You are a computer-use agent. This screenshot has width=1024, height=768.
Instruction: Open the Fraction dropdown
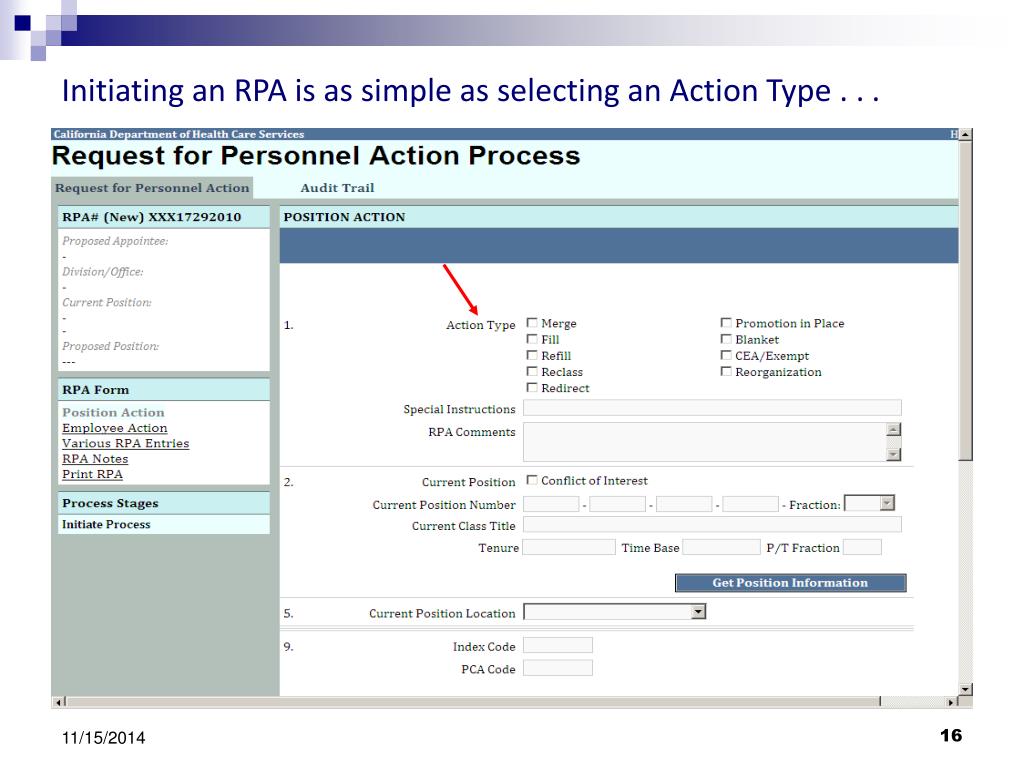[x=869, y=504]
